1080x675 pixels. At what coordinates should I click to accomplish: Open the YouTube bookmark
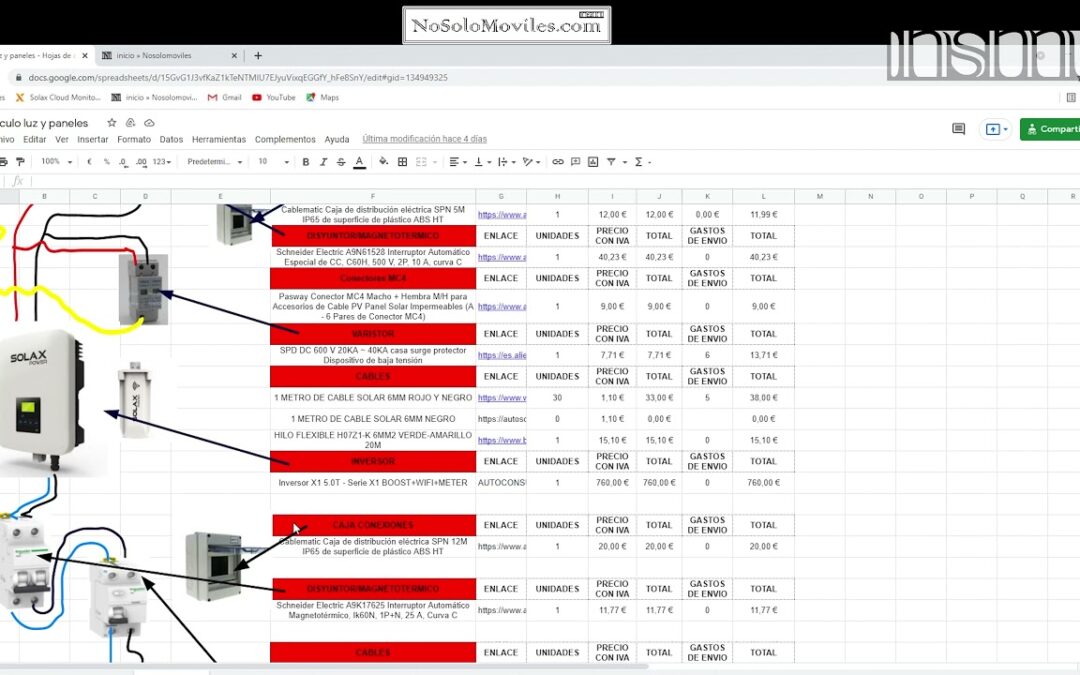point(273,98)
